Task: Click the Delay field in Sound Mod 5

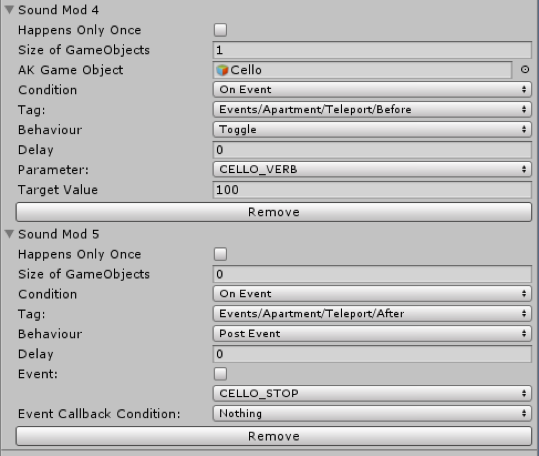Action: coord(372,354)
